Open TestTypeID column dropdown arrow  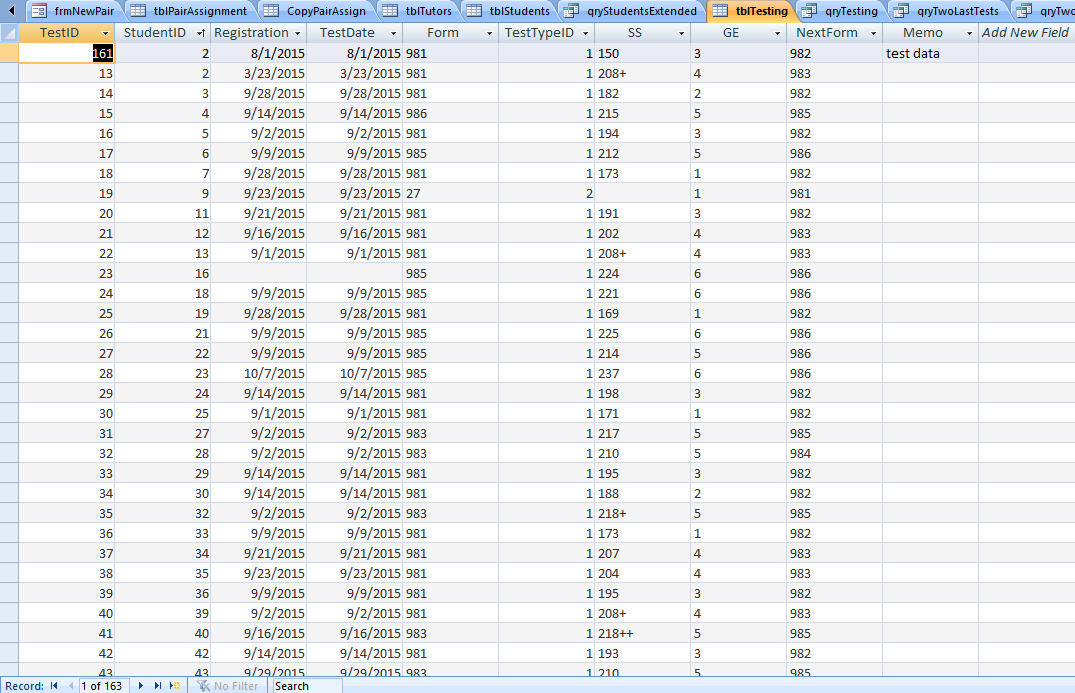(585, 33)
